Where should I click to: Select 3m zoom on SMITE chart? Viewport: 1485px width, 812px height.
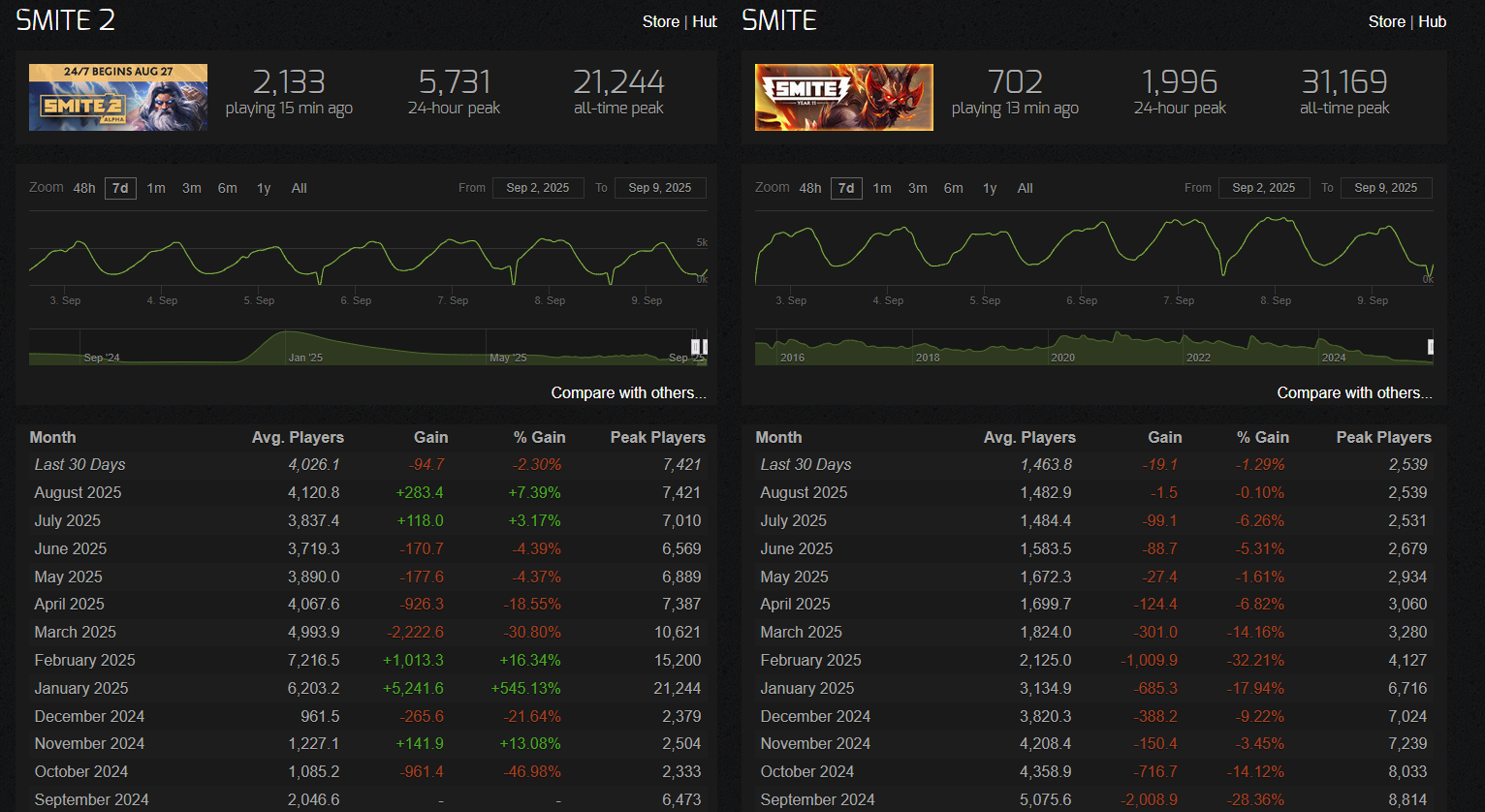tap(918, 188)
